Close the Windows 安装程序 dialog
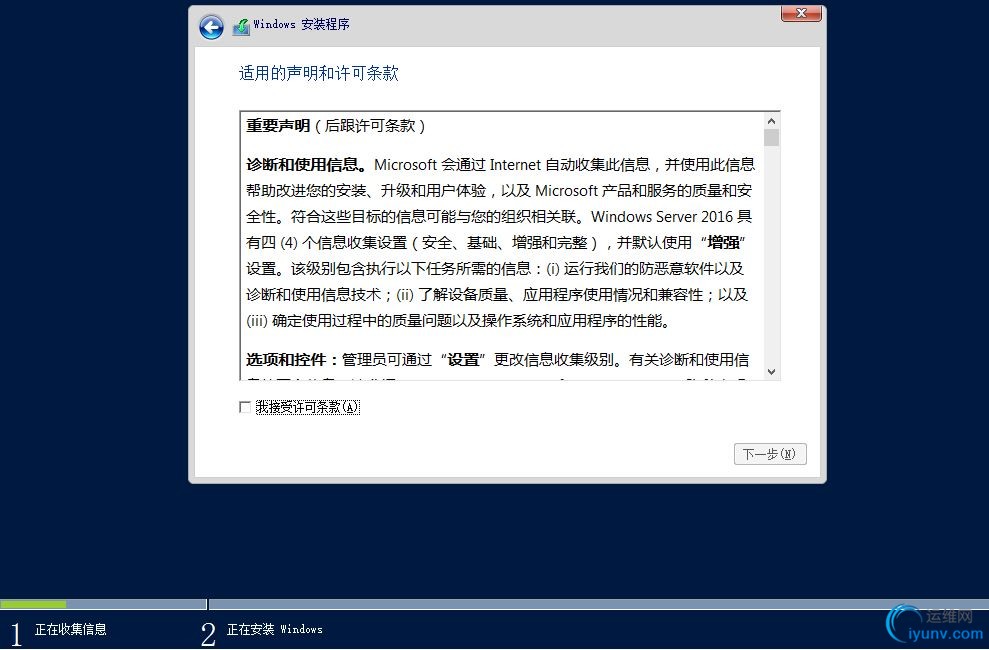Image resolution: width=989 pixels, height=650 pixels. (x=801, y=13)
